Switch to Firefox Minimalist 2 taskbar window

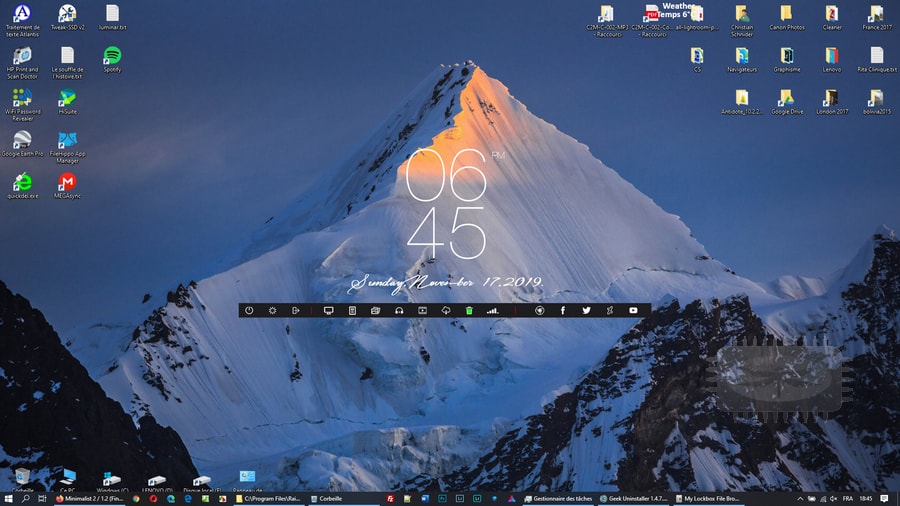pyautogui.click(x=90, y=499)
